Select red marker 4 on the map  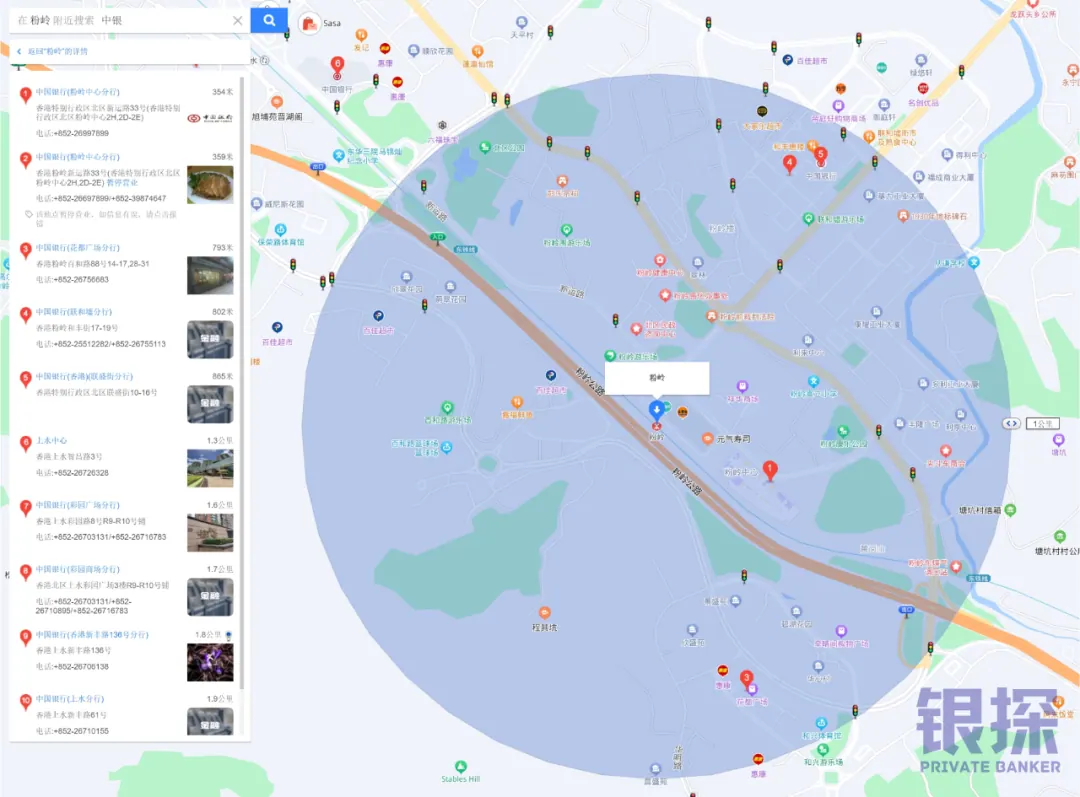789,165
